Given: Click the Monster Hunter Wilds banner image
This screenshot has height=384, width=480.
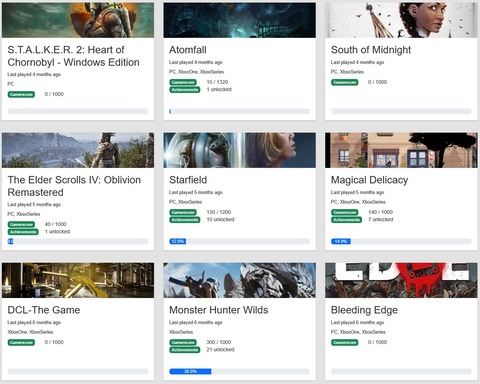Looking at the screenshot, I should point(239,280).
